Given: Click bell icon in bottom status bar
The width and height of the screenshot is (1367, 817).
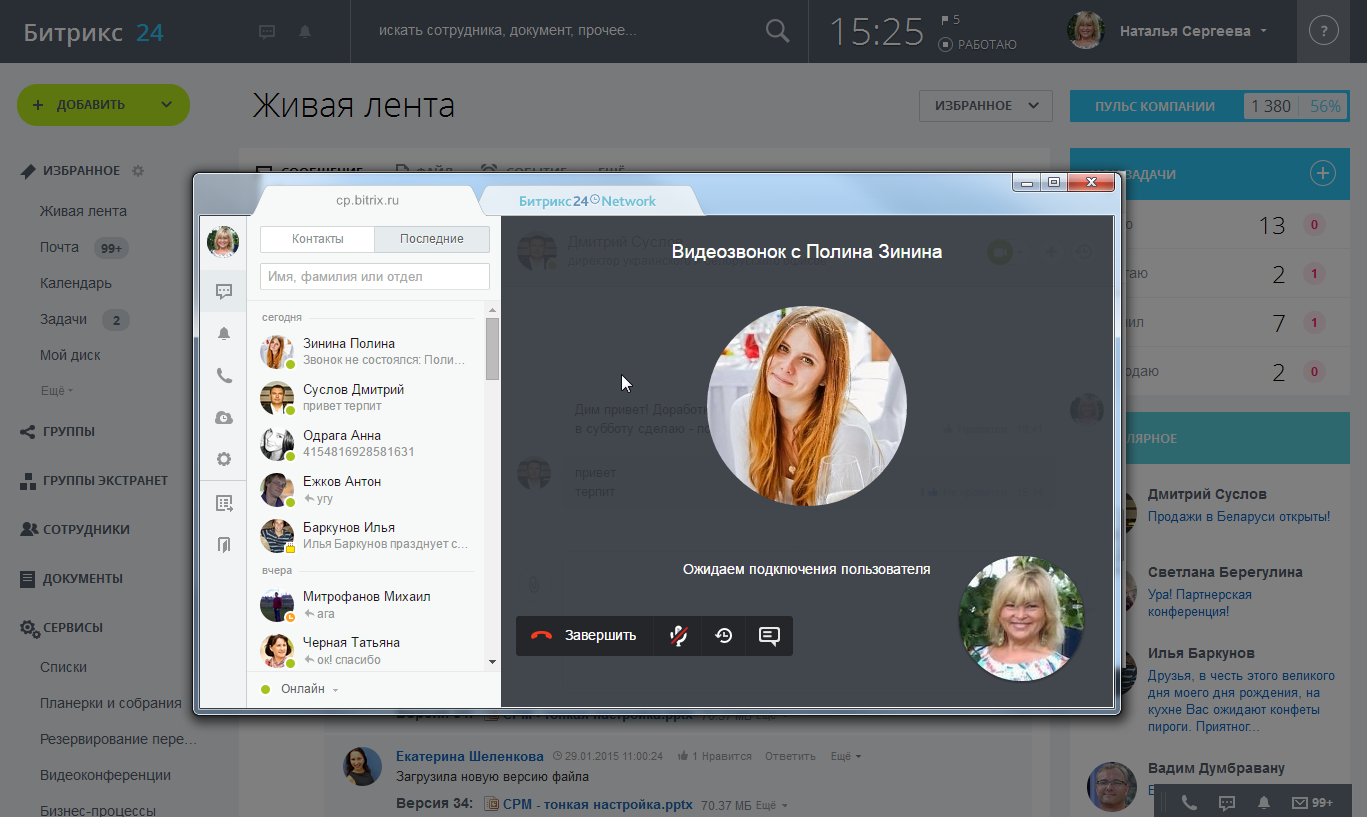Looking at the screenshot, I should click(x=1264, y=802).
